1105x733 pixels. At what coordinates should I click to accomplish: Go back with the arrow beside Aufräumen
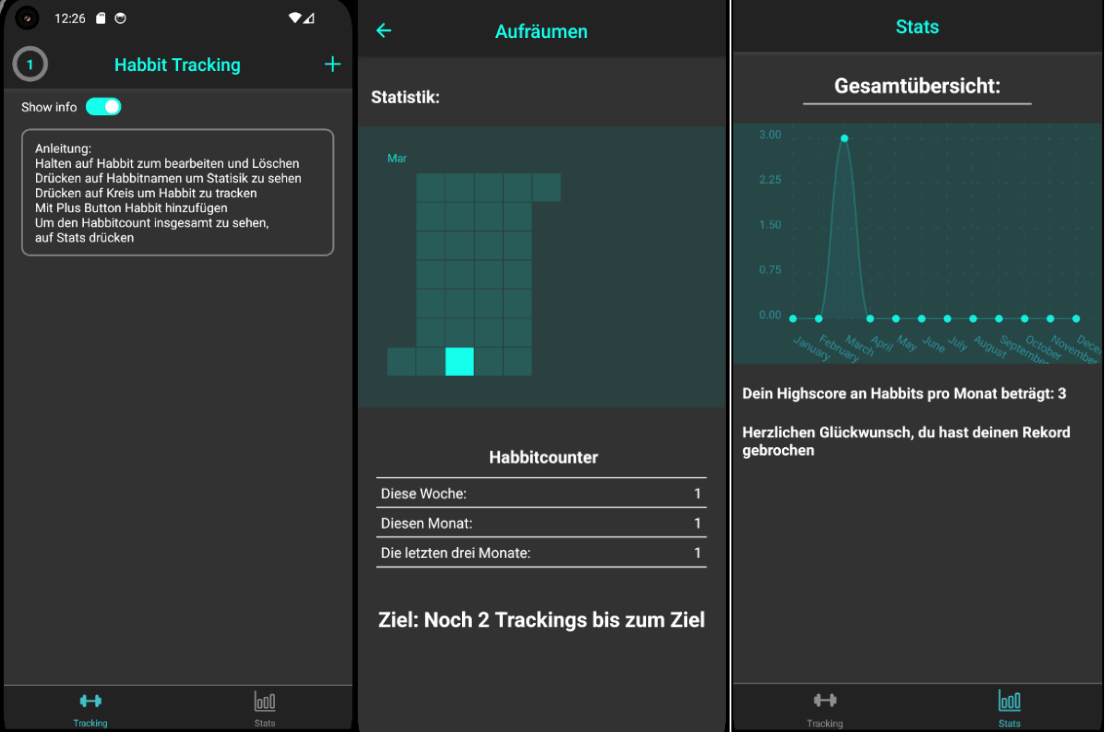click(383, 30)
